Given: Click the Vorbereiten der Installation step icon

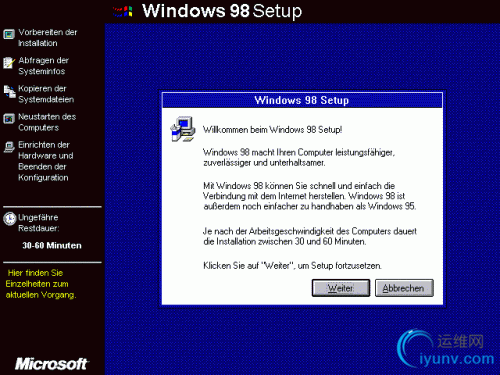Looking at the screenshot, I should pyautogui.click(x=9, y=34).
